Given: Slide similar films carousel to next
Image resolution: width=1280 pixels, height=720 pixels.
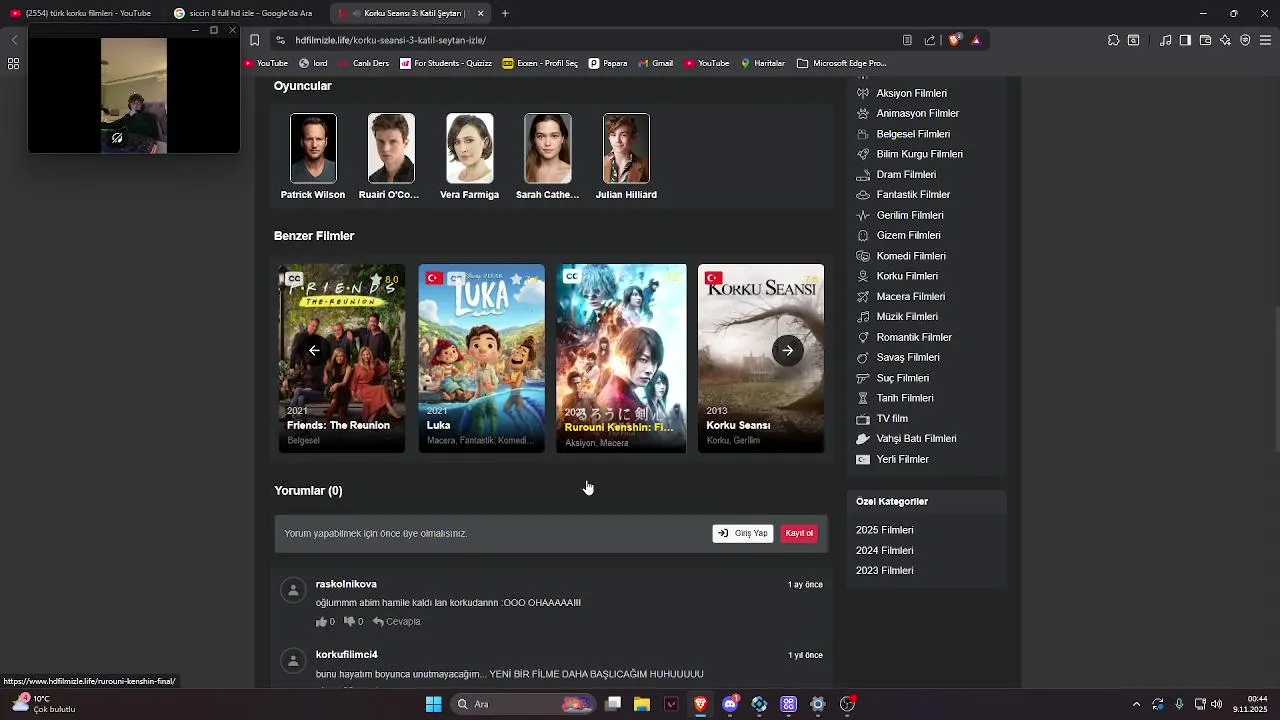Looking at the screenshot, I should point(788,350).
